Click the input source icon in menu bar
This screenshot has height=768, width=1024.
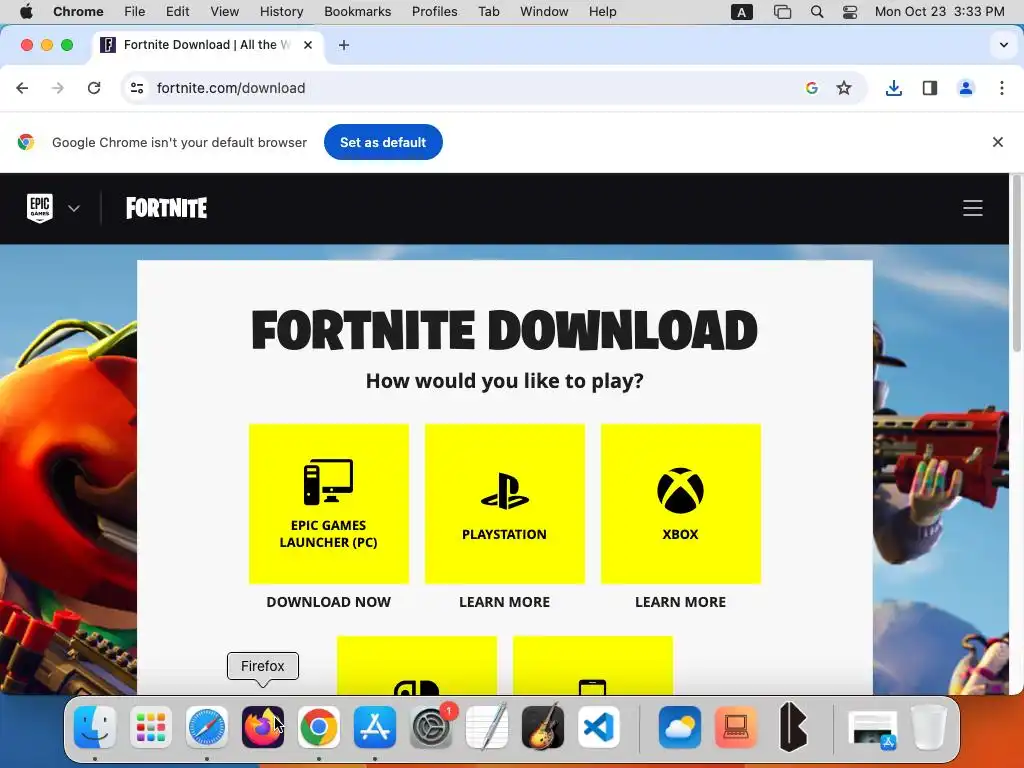(x=741, y=12)
